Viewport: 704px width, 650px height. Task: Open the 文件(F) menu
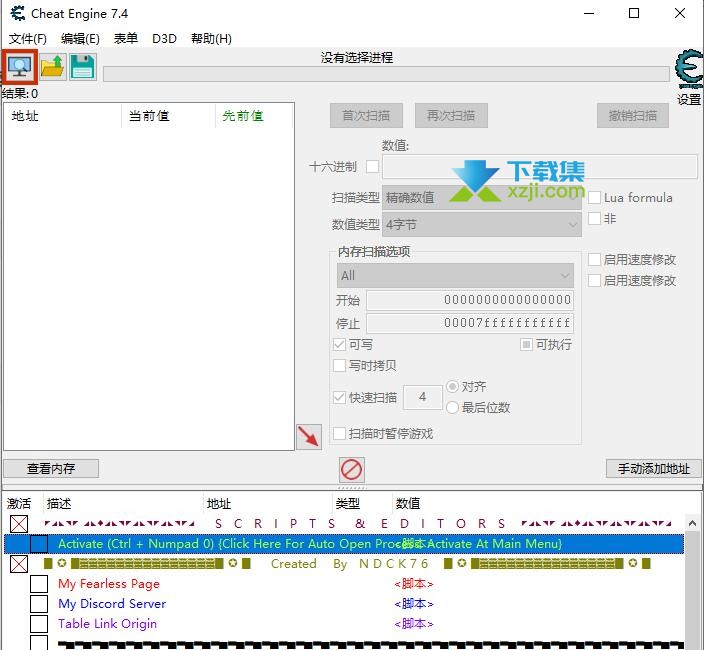[x=27, y=39]
